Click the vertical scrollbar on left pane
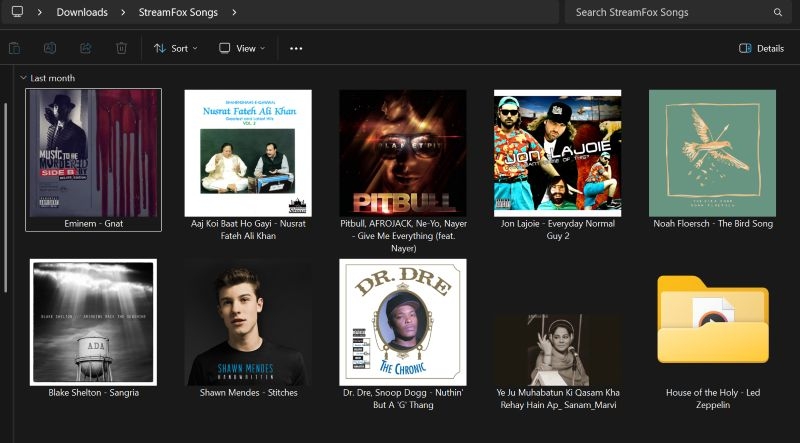The width and height of the screenshot is (800, 443). [x=6, y=198]
